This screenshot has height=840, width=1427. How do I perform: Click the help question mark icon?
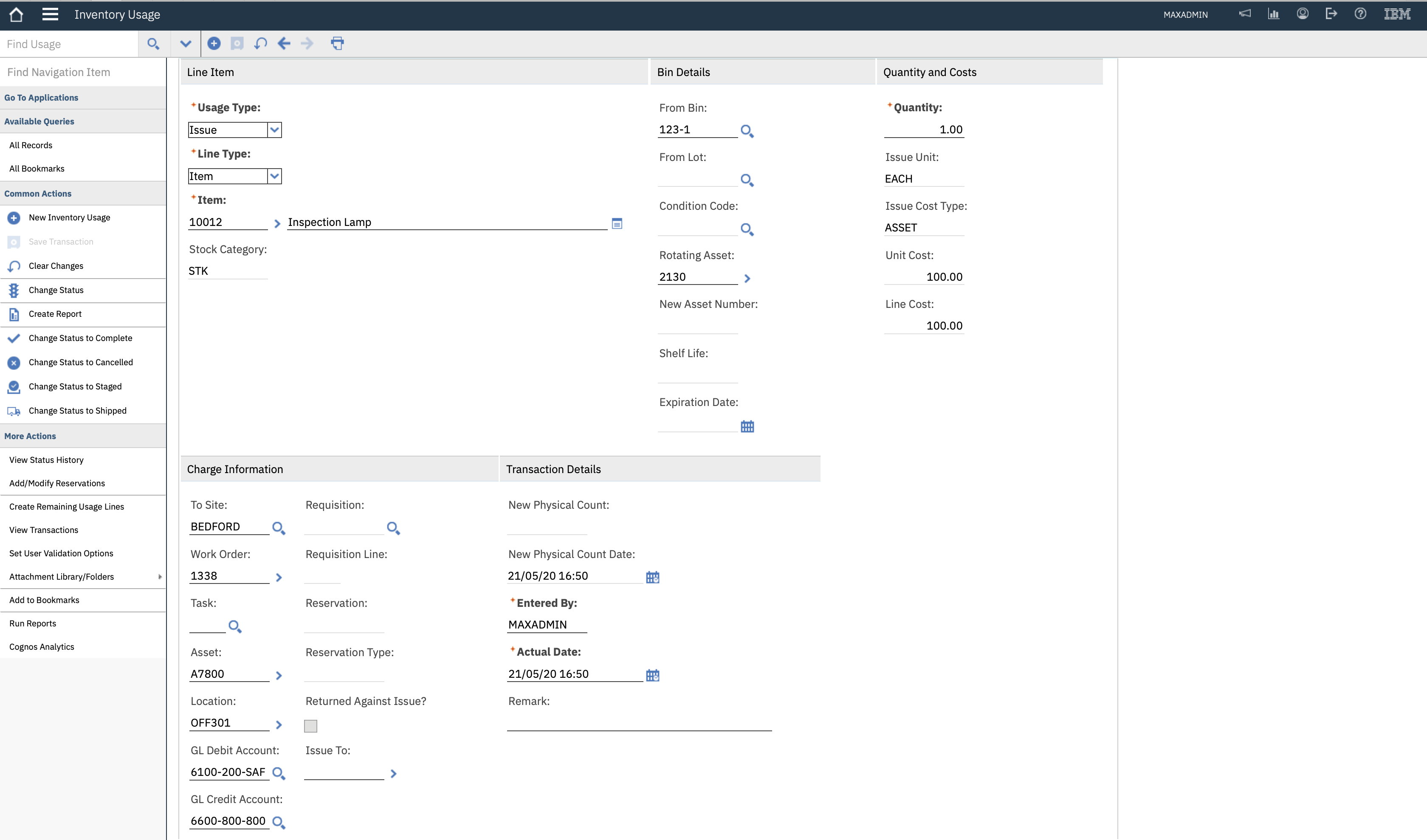(x=1360, y=14)
